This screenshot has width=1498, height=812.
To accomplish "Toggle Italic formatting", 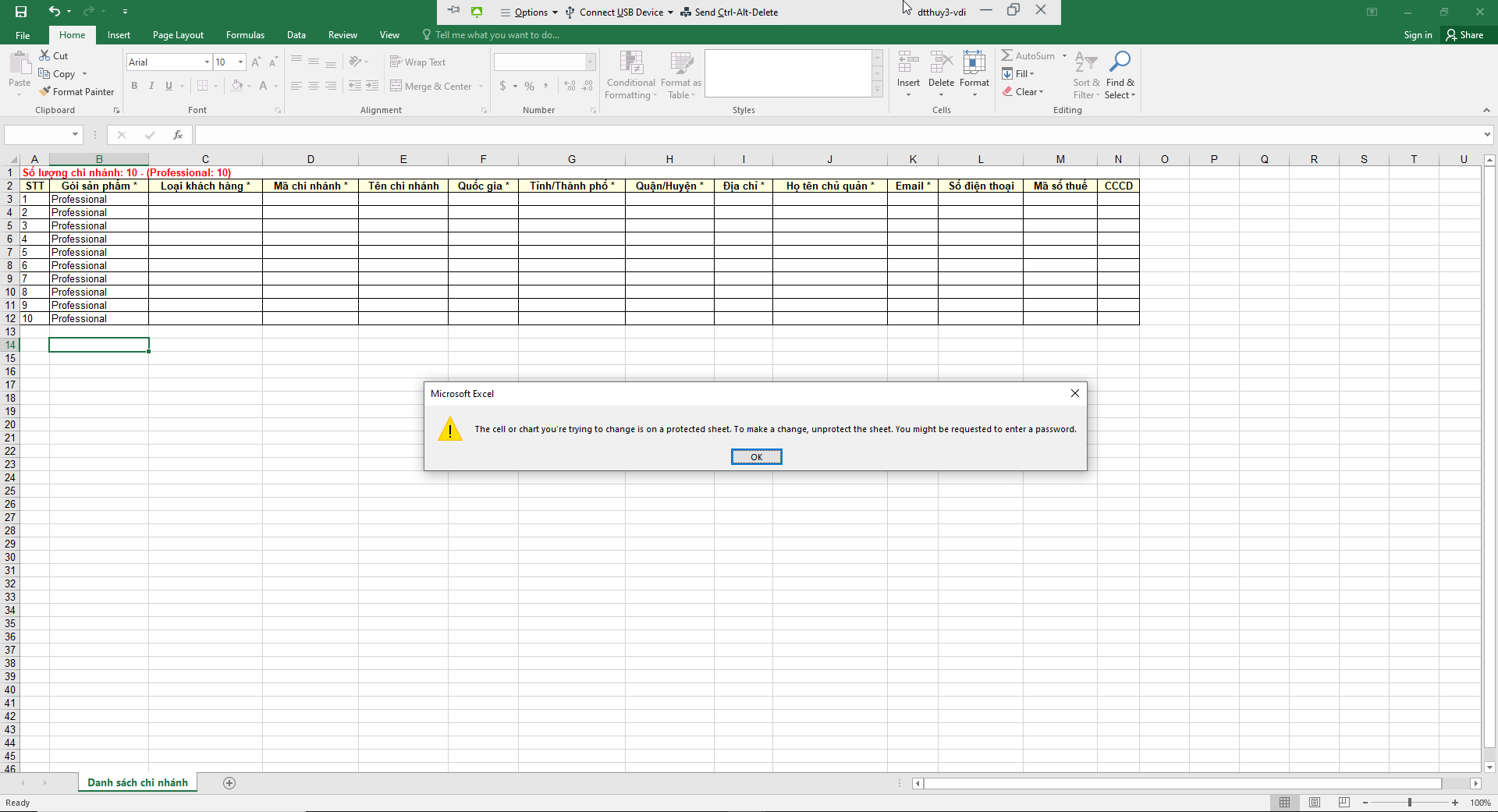I will (x=151, y=86).
